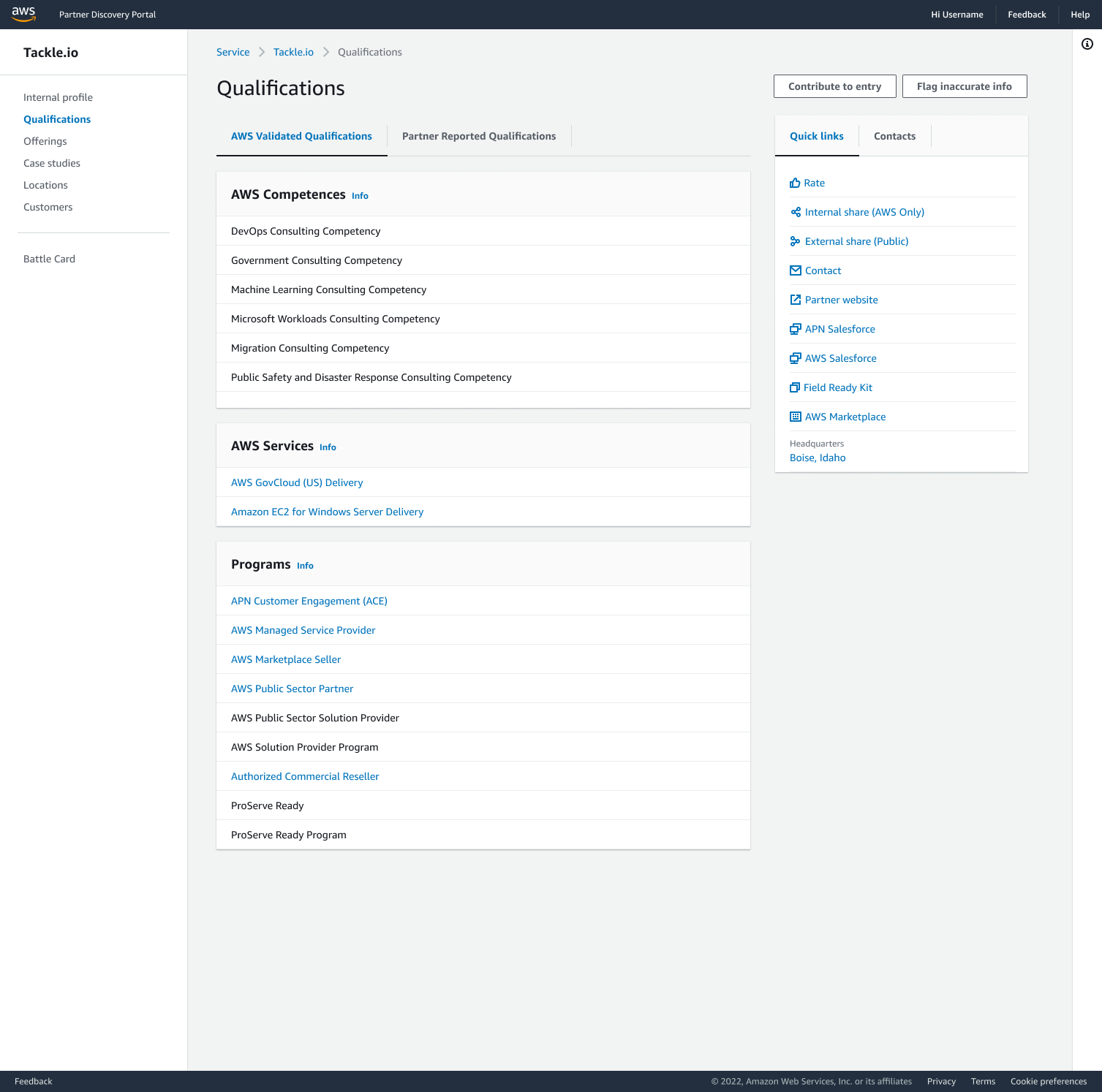Viewport: 1102px width, 1092px height.
Task: Click the Rate quick link
Action: (x=814, y=183)
